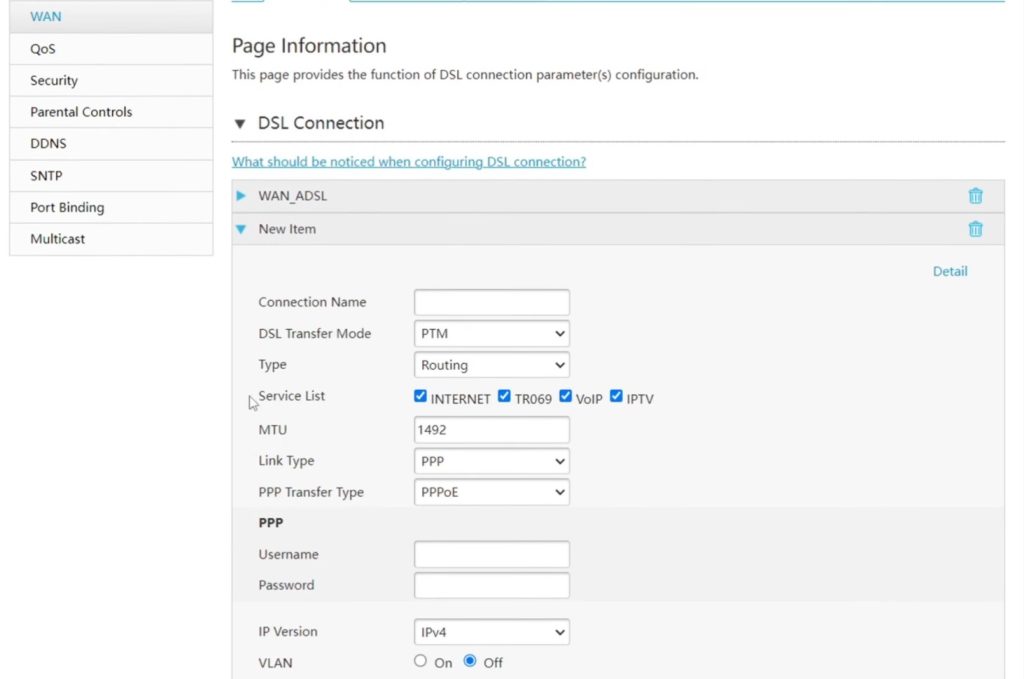
Task: Open the DSL connection configuration help link
Action: pos(409,162)
